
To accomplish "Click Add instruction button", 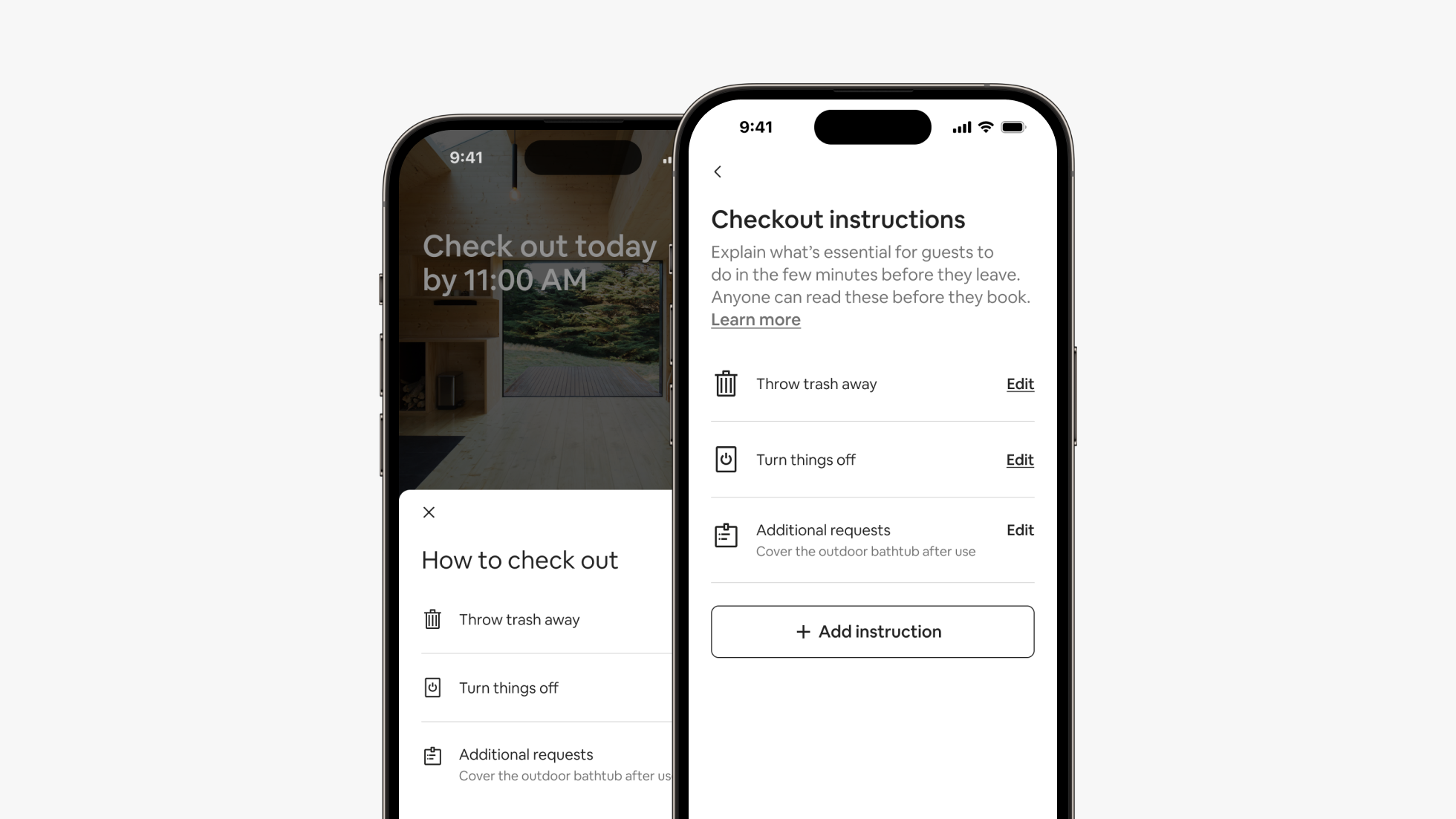I will pos(872,631).
